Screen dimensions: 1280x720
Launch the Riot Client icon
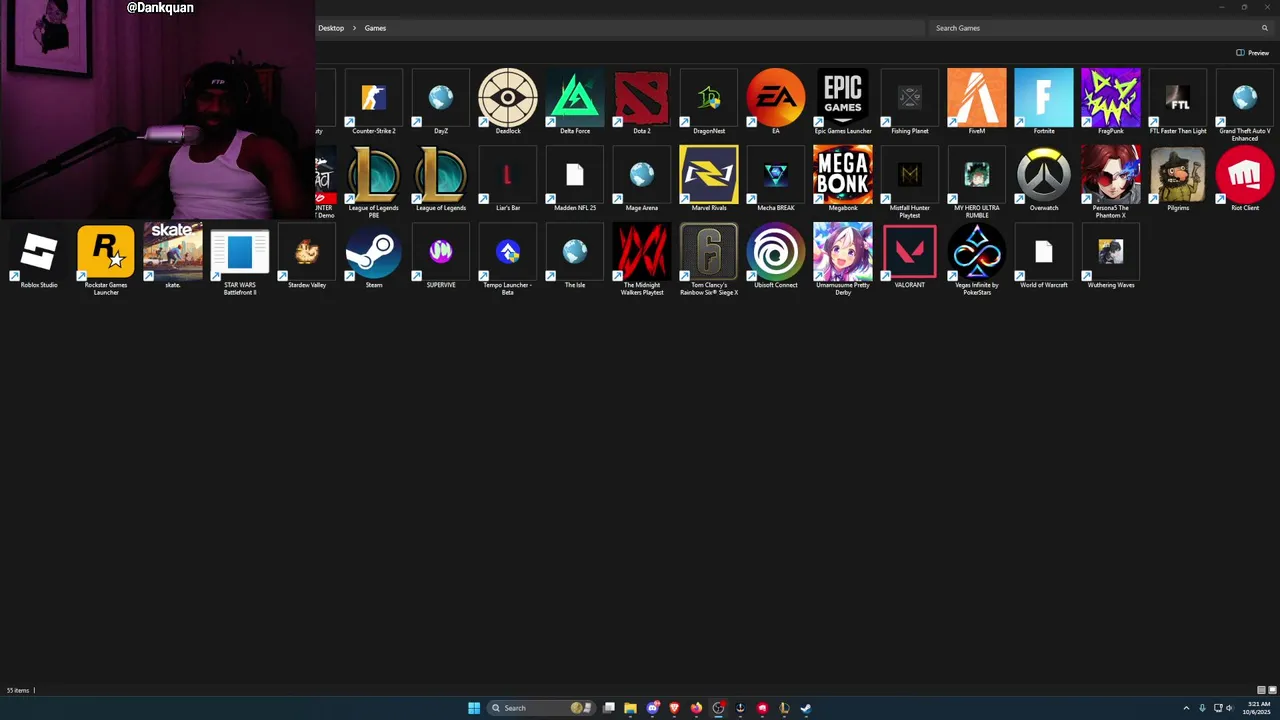(x=1245, y=178)
